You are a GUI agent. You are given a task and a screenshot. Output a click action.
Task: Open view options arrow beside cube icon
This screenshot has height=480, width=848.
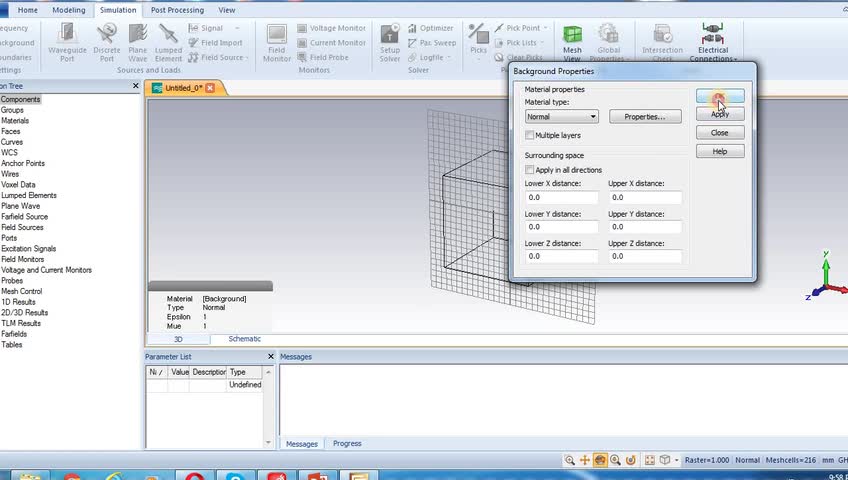676,460
